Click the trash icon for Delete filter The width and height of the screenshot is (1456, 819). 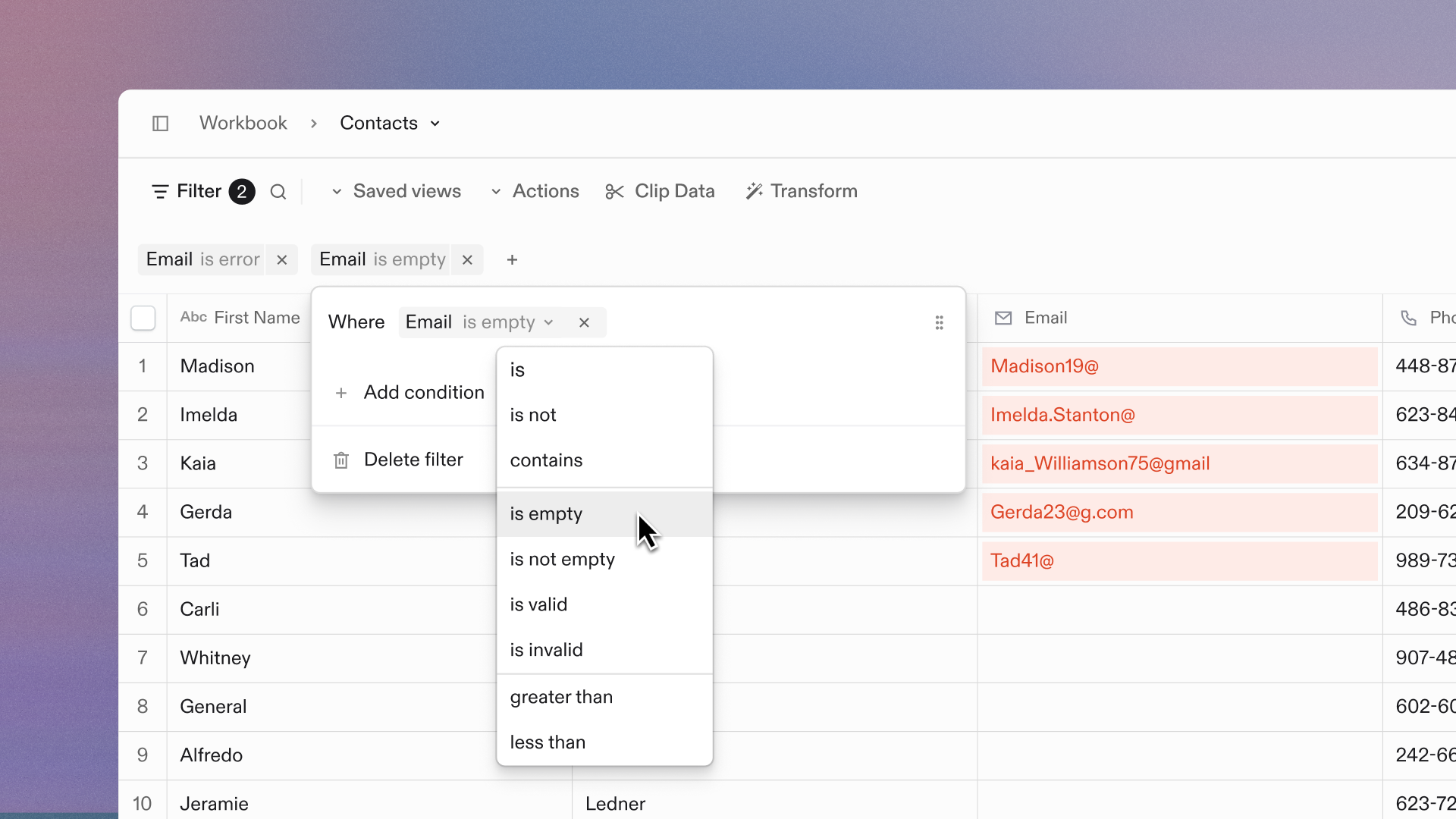(341, 460)
